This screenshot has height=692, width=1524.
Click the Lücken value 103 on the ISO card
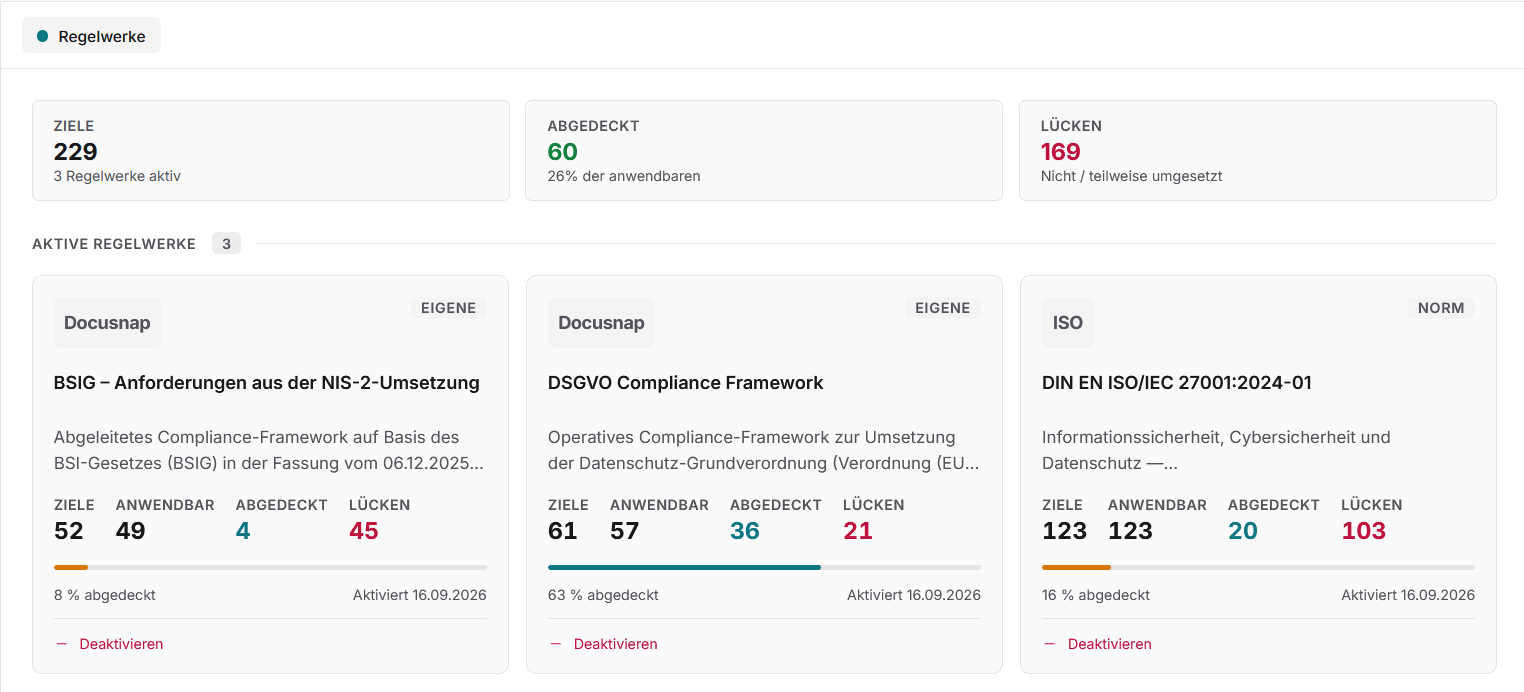coord(1364,531)
